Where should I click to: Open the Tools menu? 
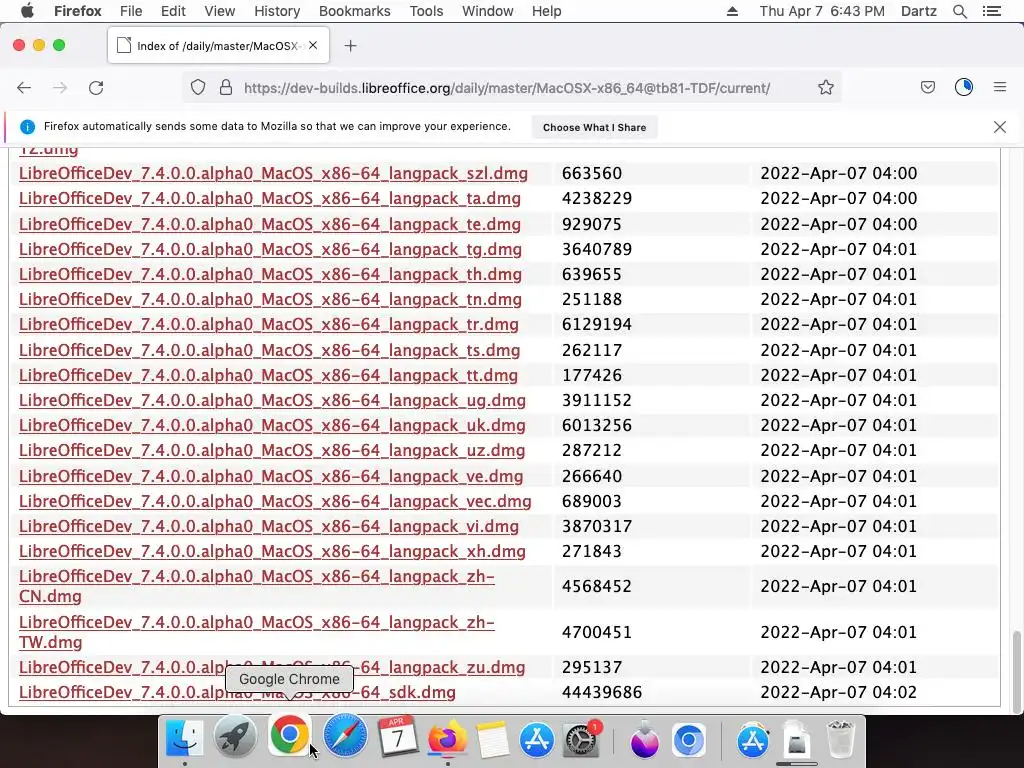[426, 11]
